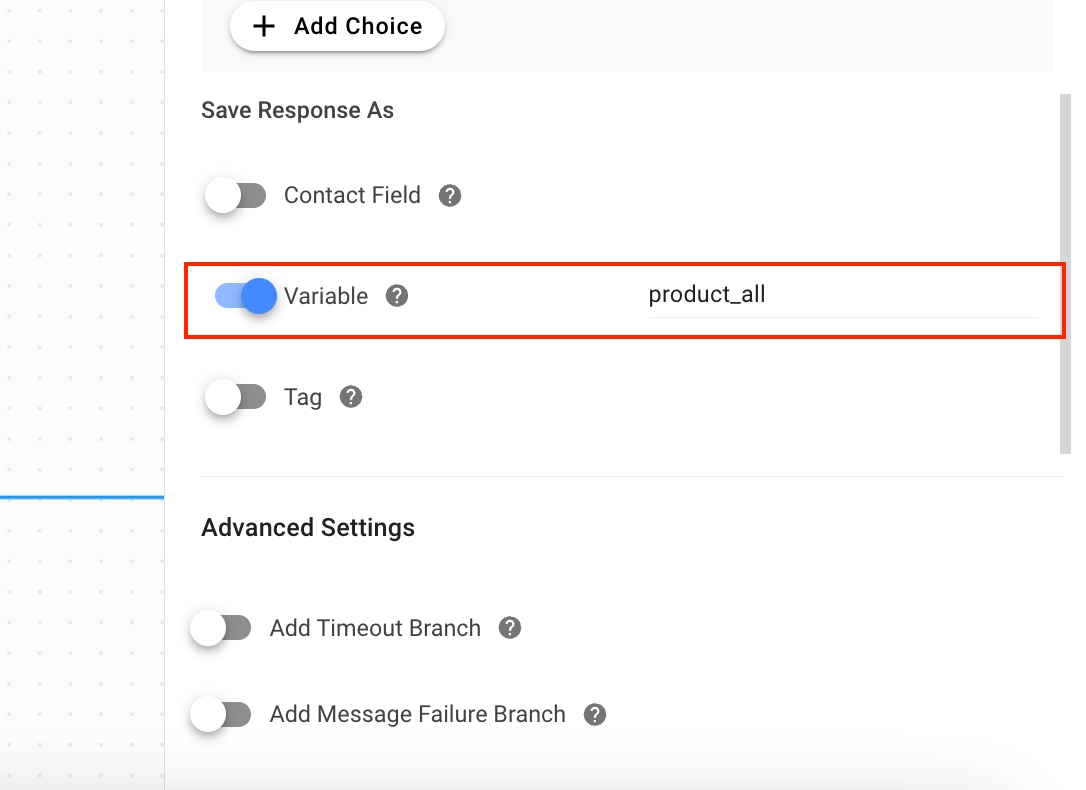The height and width of the screenshot is (790, 1086).
Task: Disable the Variable toggle switch
Action: click(246, 296)
